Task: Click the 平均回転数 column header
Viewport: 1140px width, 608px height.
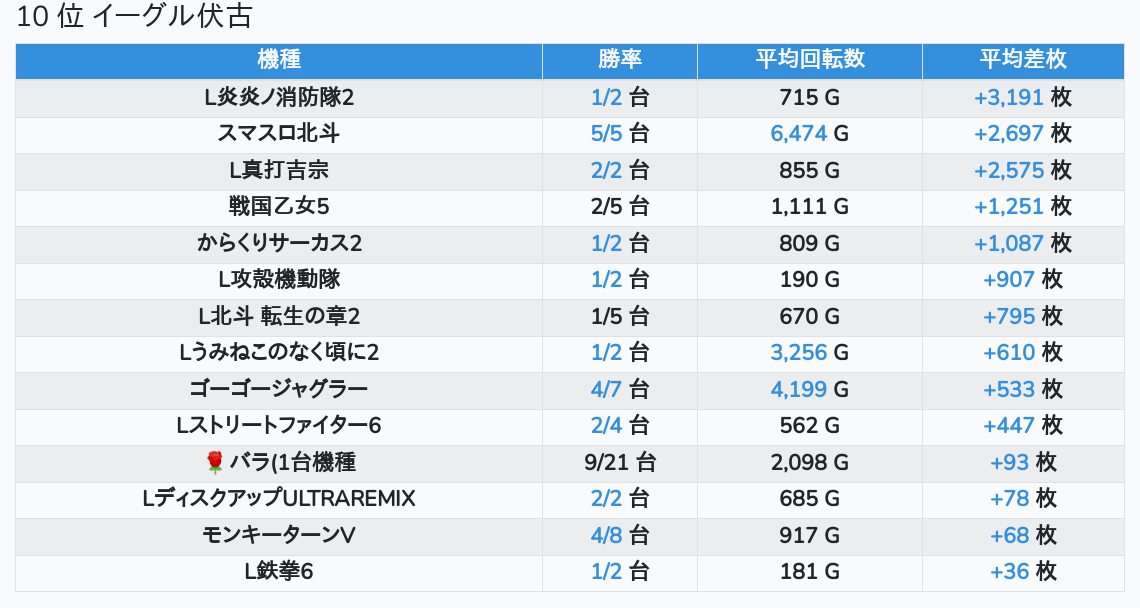Action: (809, 60)
